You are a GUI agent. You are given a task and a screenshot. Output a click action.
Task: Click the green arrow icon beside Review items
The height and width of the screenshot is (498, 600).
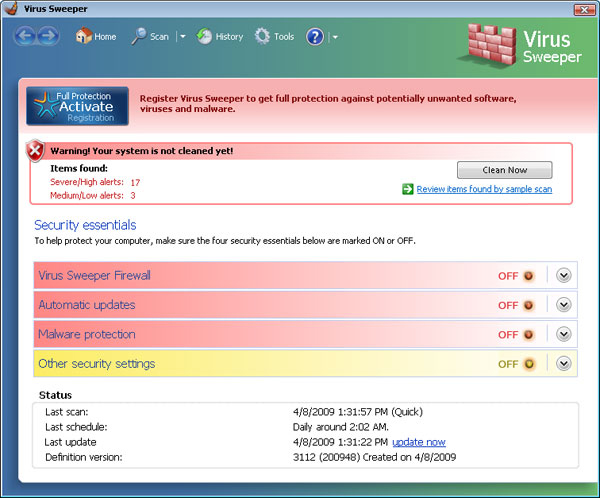pos(408,189)
